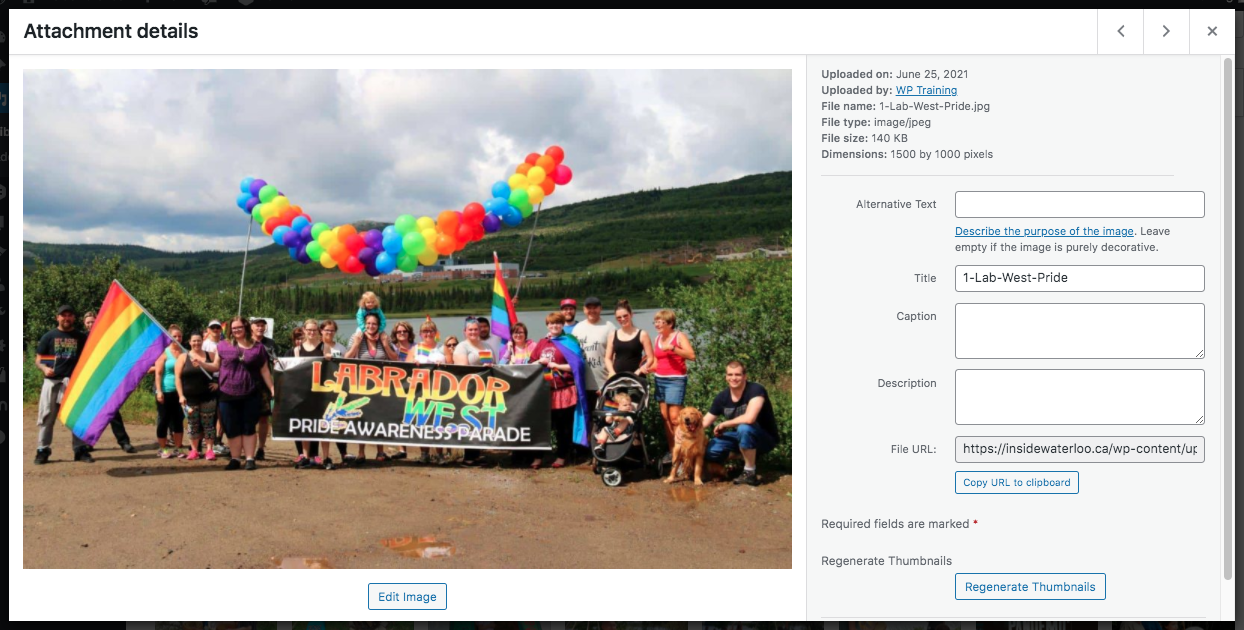Follow 'Describe the purpose of the image' link
Screen dimensions: 1244x630
click(1044, 231)
